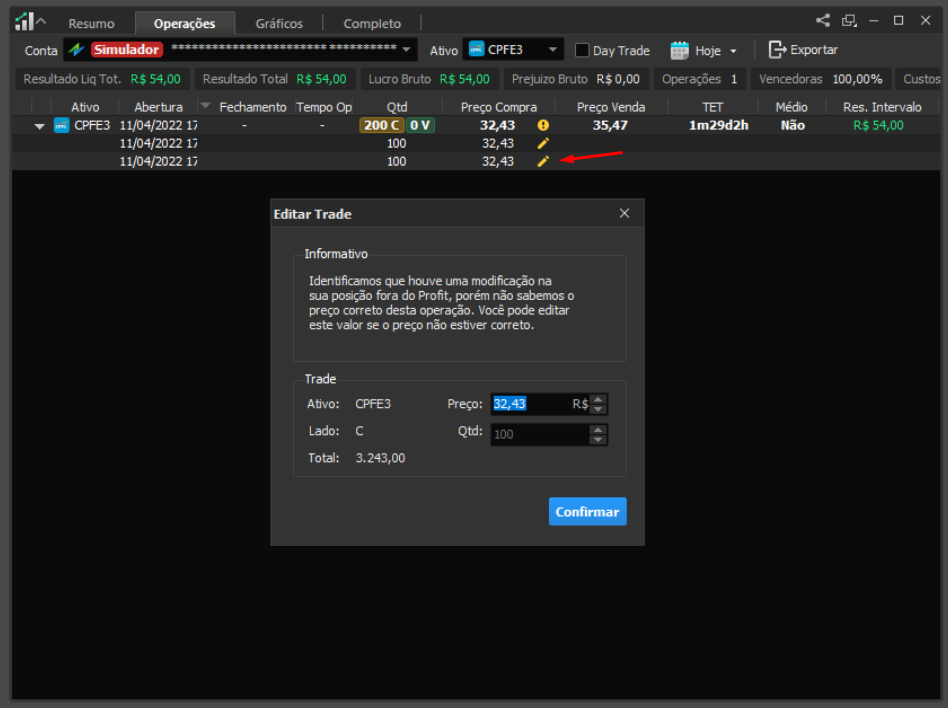Open the Conta account dropdown
This screenshot has width=948, height=708.
[x=406, y=49]
